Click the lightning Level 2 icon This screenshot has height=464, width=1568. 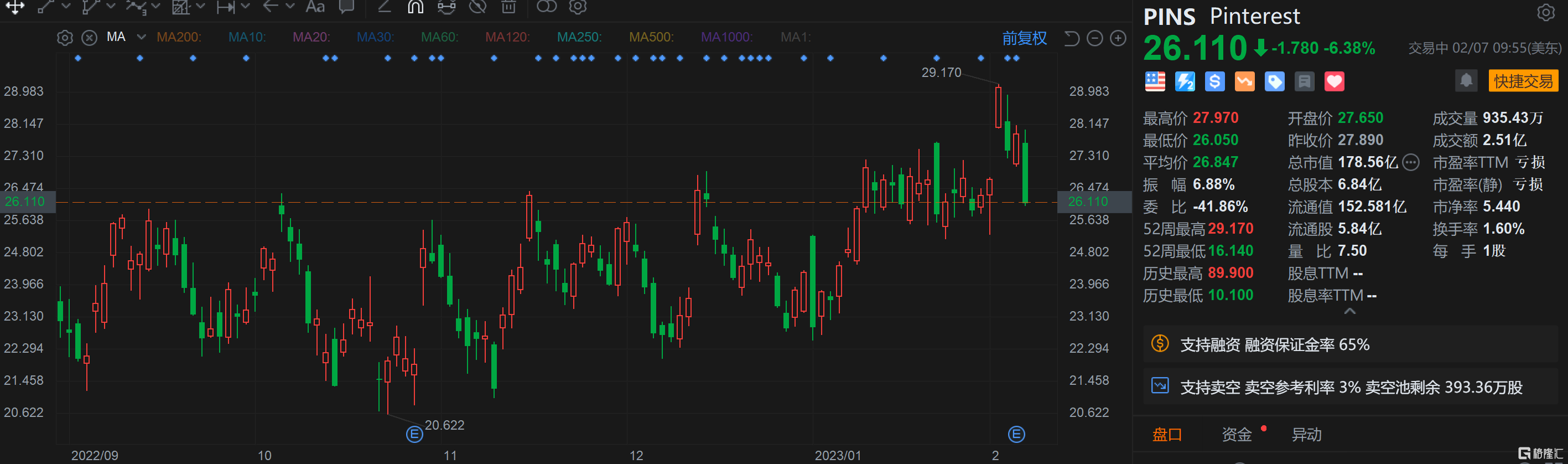coord(1185,81)
